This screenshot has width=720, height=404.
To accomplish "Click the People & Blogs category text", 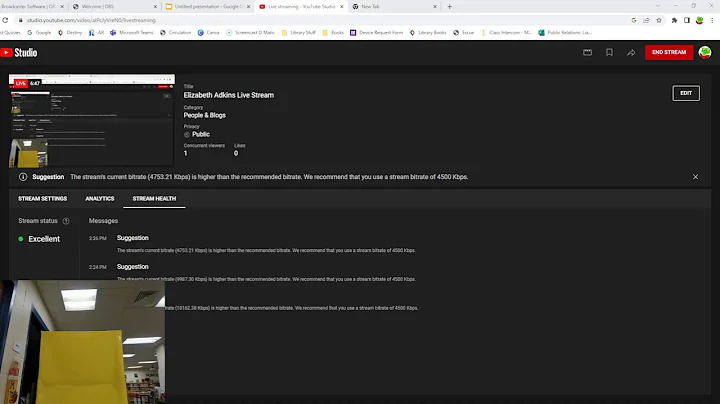I will (x=204, y=115).
